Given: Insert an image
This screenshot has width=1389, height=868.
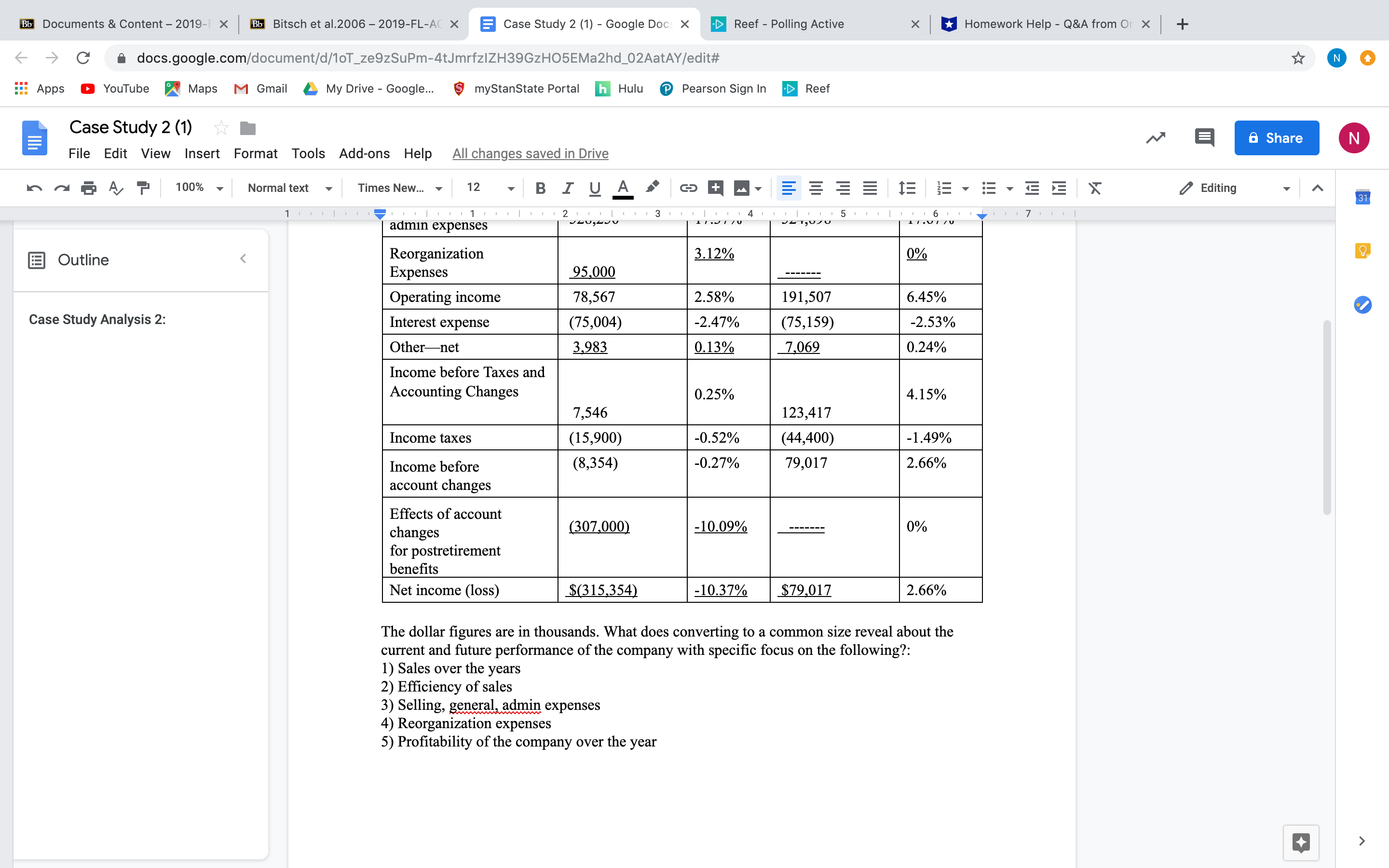Looking at the screenshot, I should (x=743, y=188).
